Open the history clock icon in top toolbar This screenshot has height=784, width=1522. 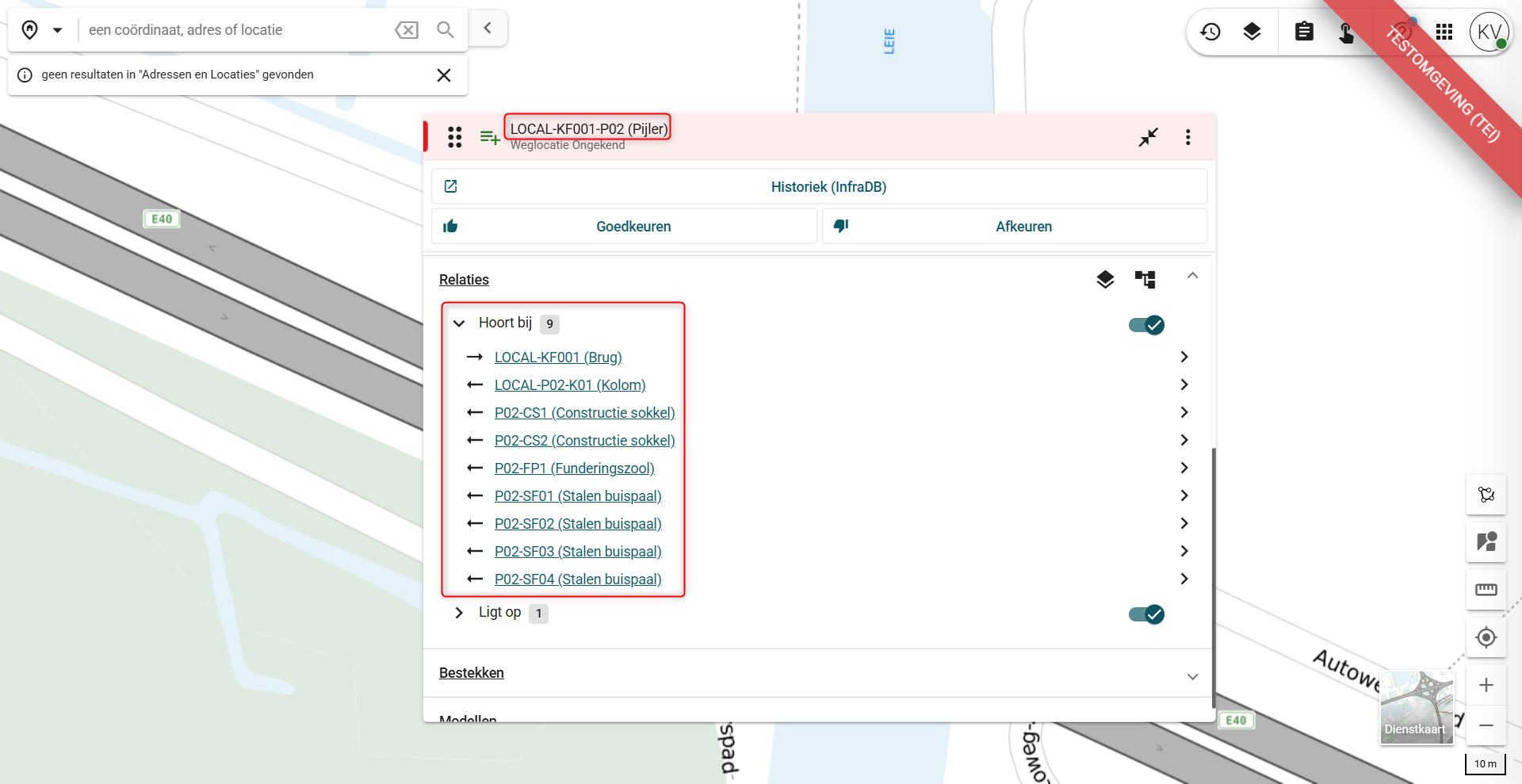click(1210, 32)
